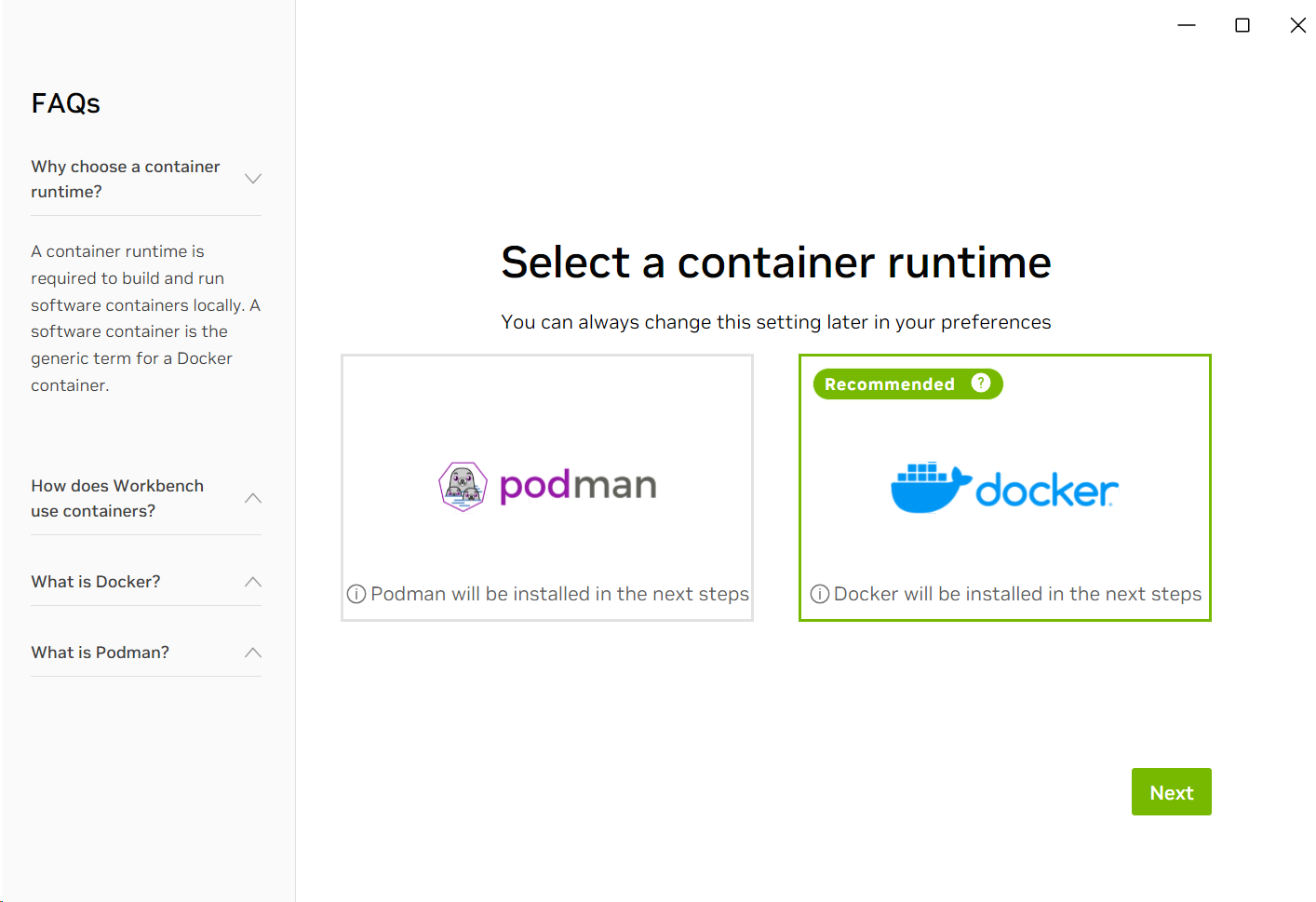Maximize the window
The width and height of the screenshot is (1316, 902).
click(1242, 25)
